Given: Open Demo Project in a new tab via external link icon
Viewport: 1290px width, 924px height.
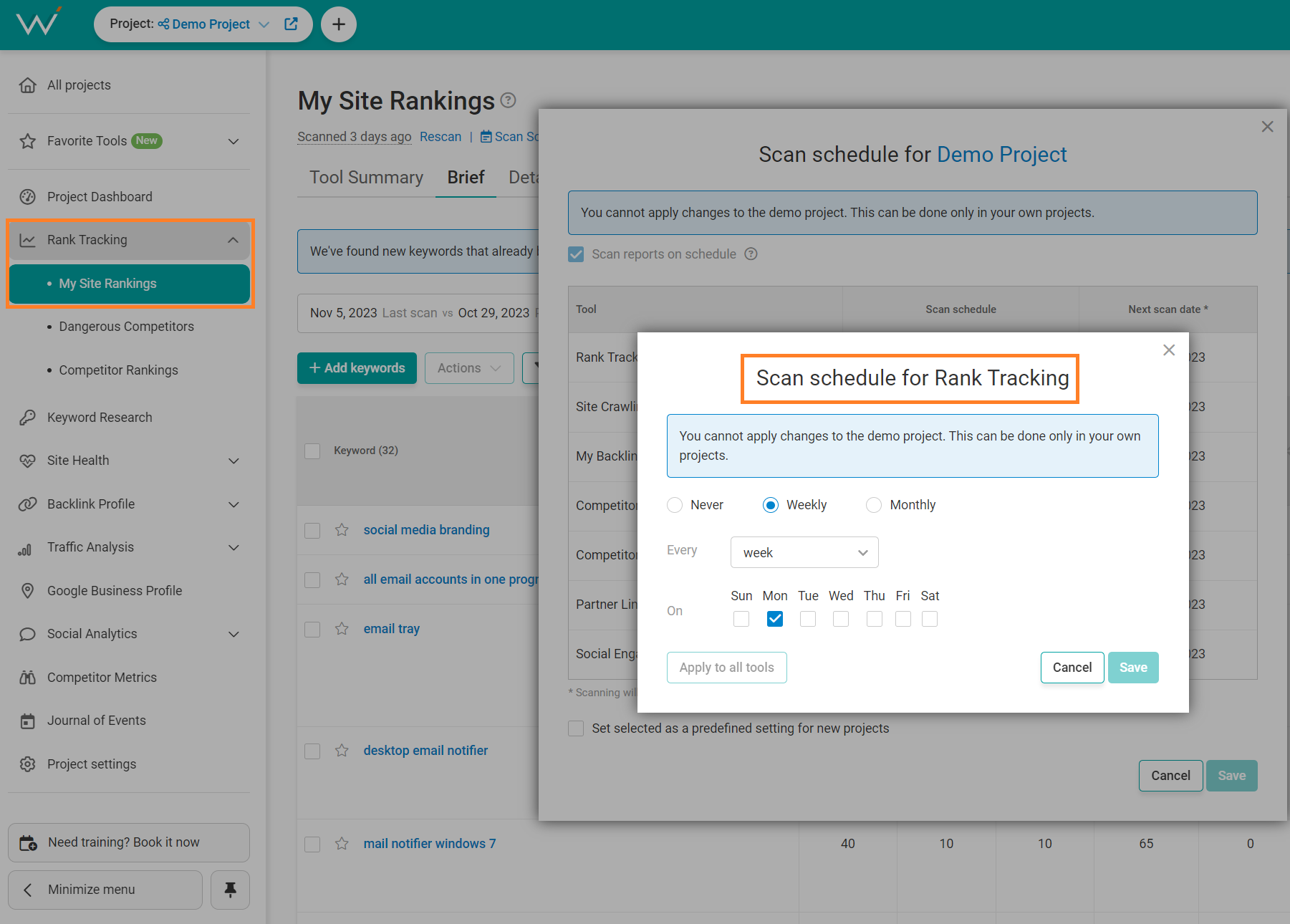Looking at the screenshot, I should pos(290,24).
